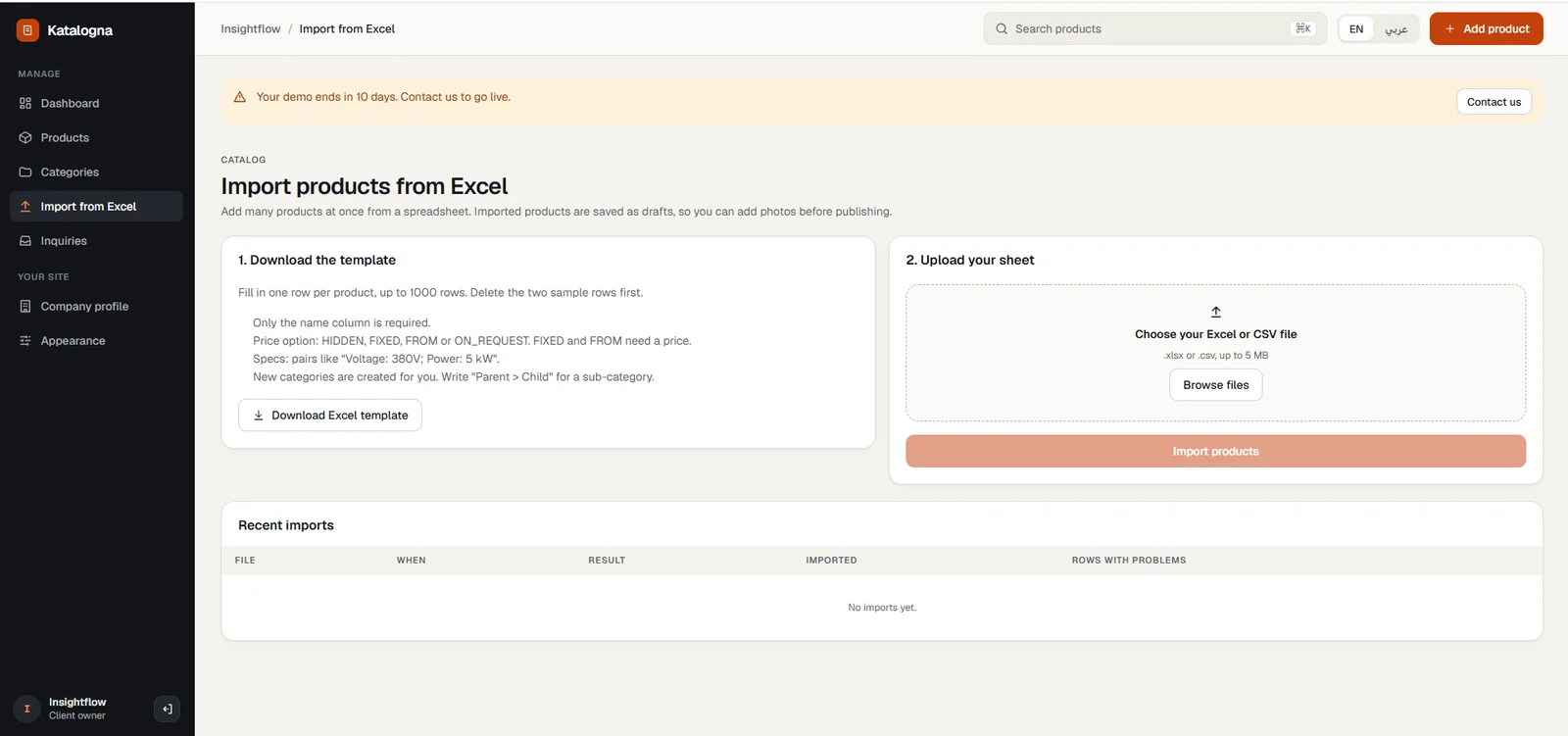The width and height of the screenshot is (1568, 736).
Task: Open Company profile page
Action: [x=96, y=306]
